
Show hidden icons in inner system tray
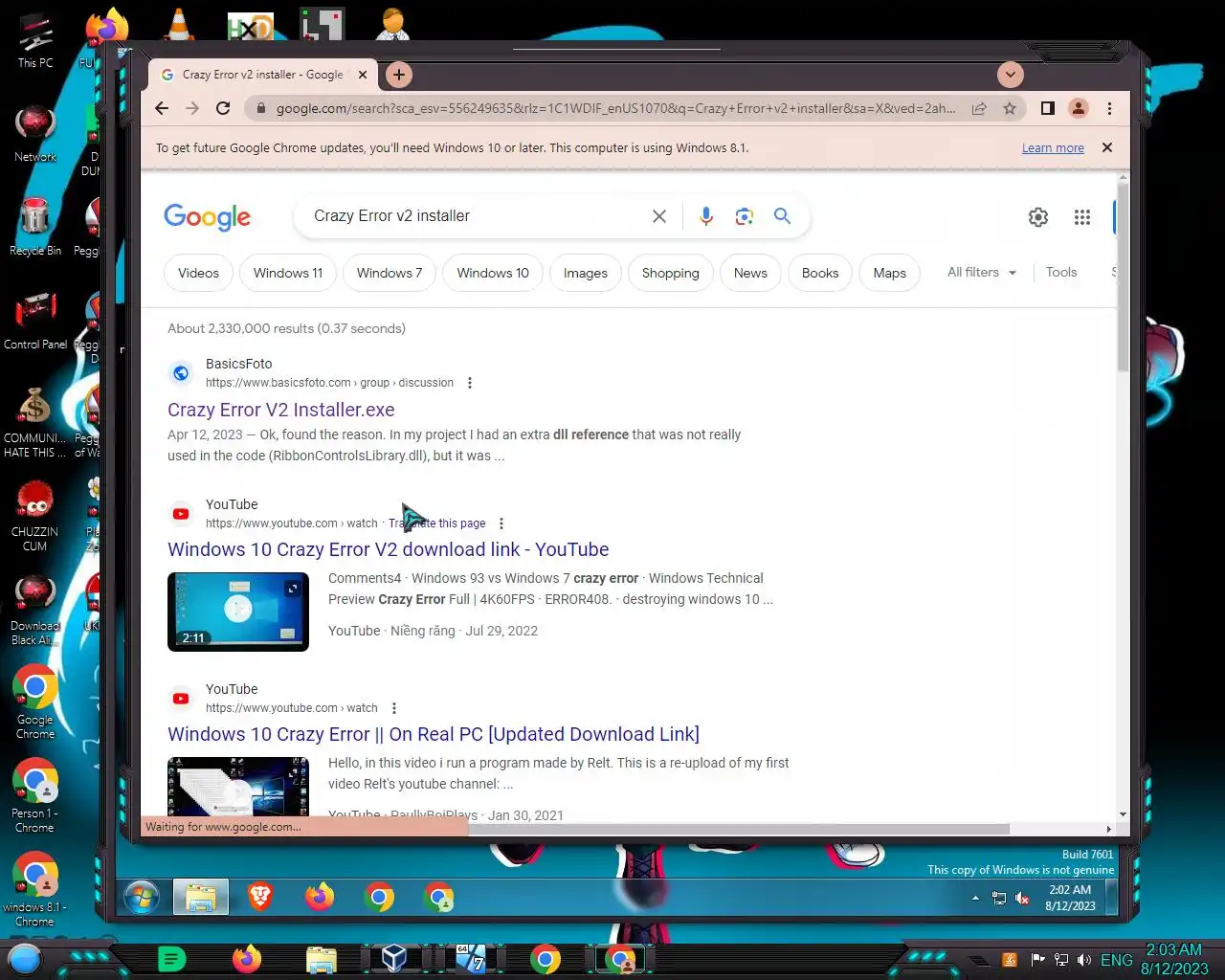(x=975, y=899)
